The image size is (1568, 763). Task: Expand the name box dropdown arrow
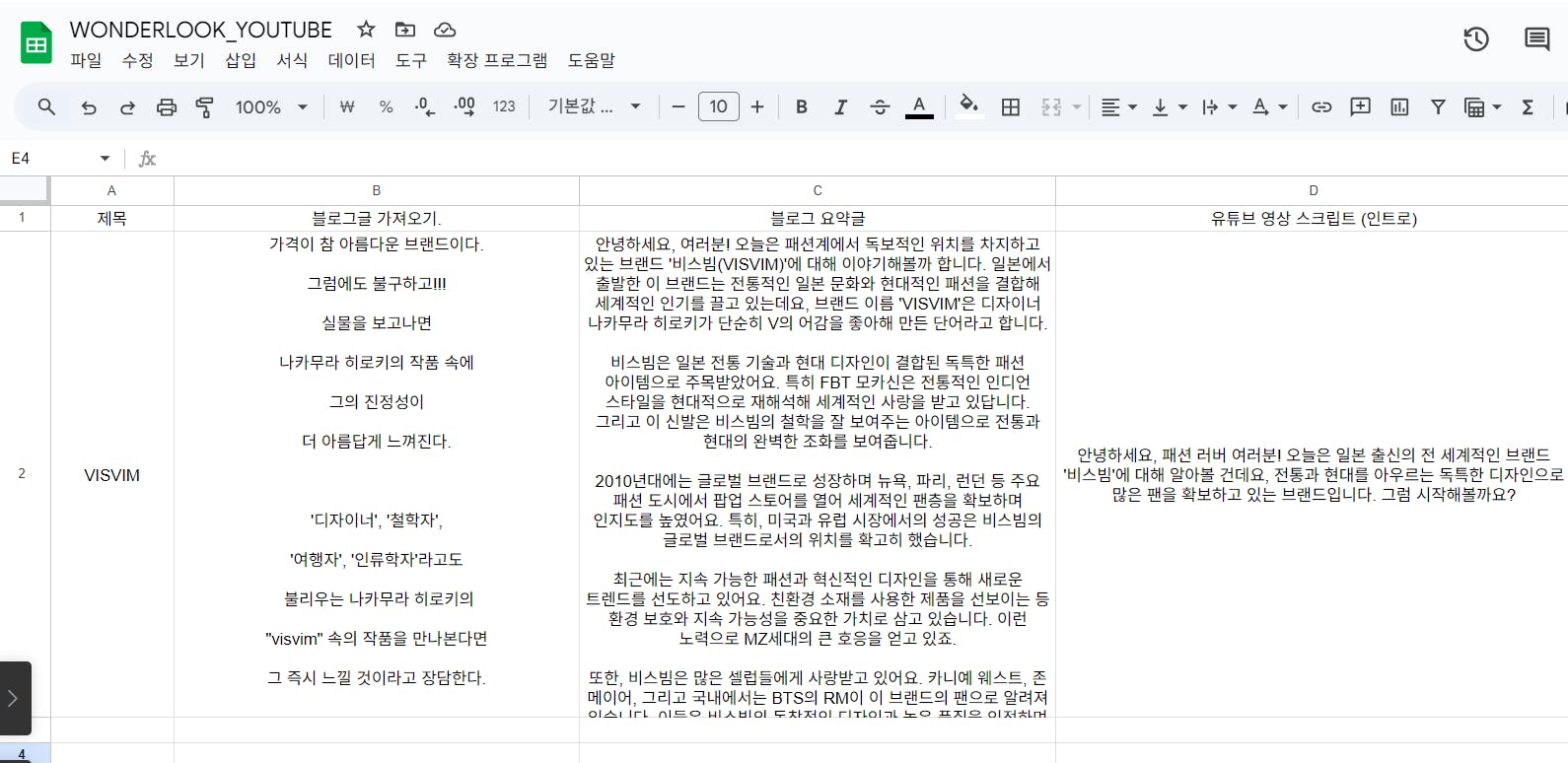coord(105,158)
